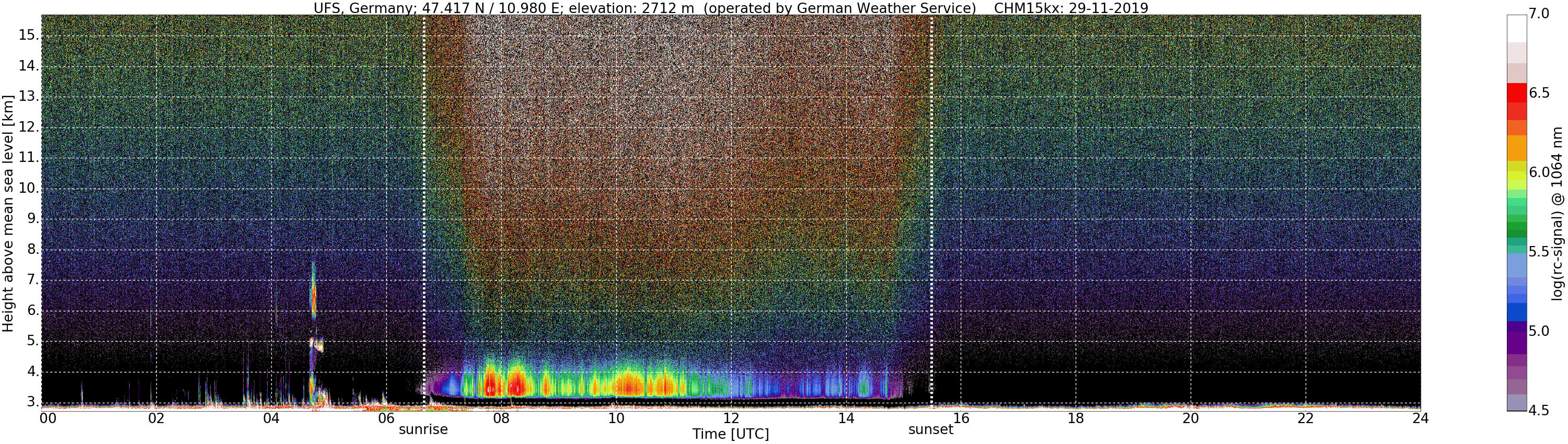Viewport: 1568px width, 444px height.
Task: Click the y-axis tick label '12.'
Action: (29, 127)
